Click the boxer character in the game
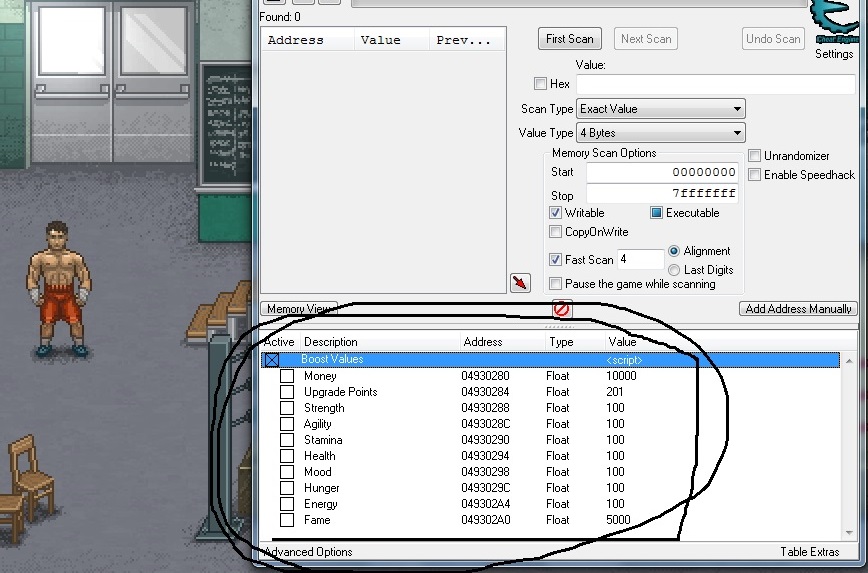 coord(58,289)
